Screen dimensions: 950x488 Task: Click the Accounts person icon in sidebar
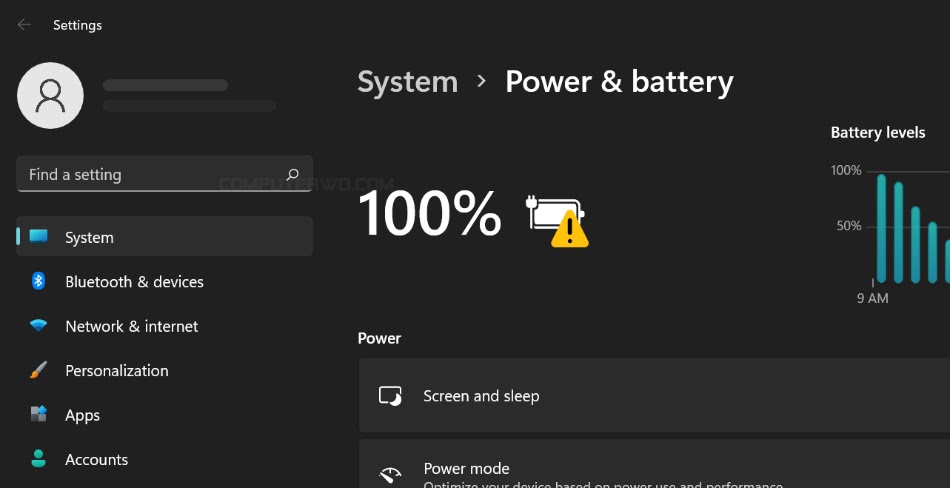click(38, 458)
